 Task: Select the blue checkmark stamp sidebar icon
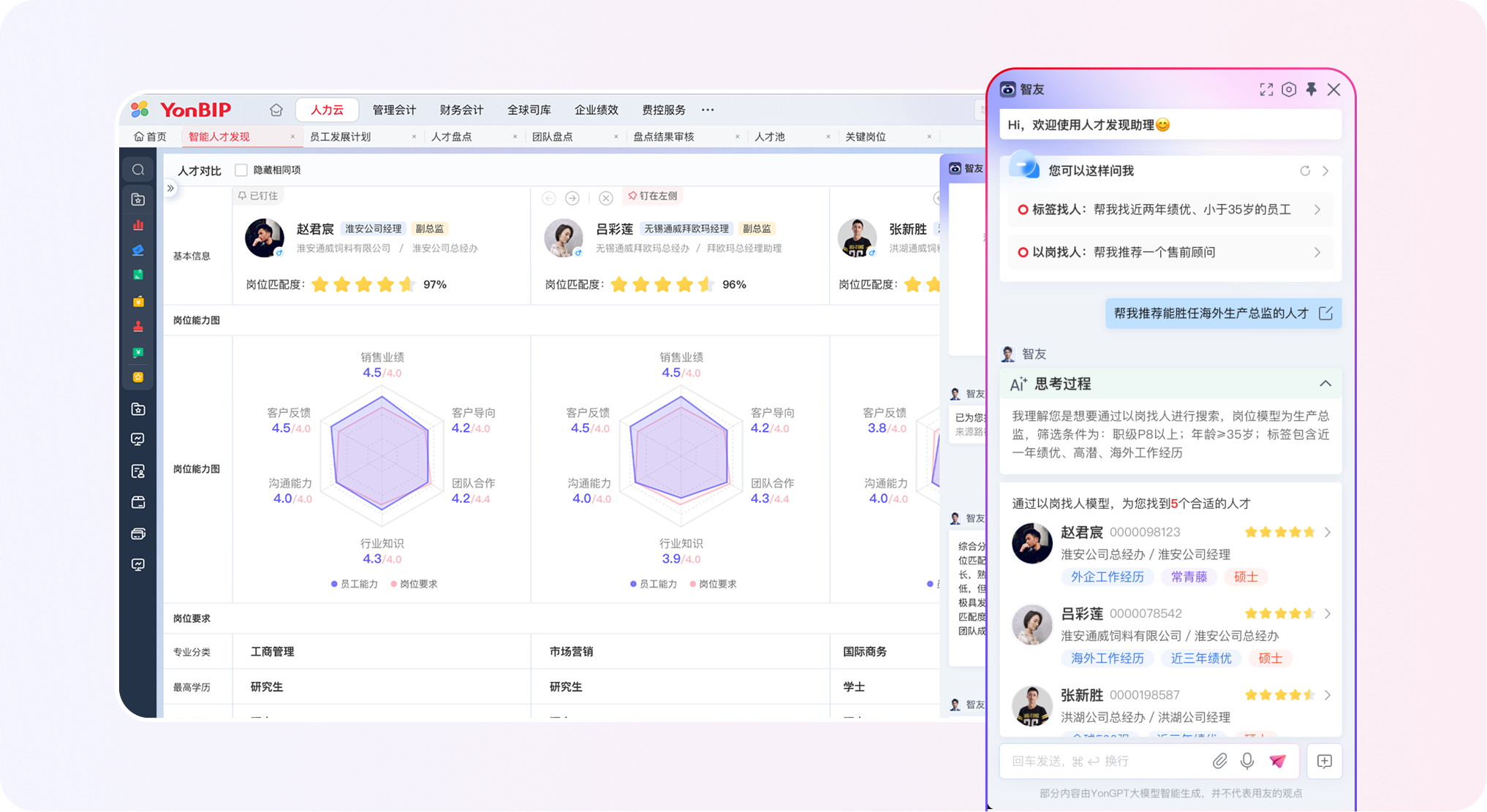138,250
